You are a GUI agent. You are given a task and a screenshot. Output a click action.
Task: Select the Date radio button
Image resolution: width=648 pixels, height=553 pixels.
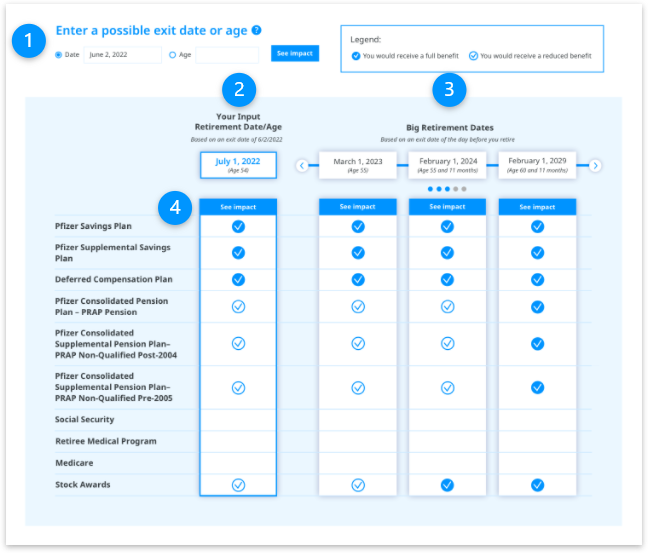coord(58,55)
